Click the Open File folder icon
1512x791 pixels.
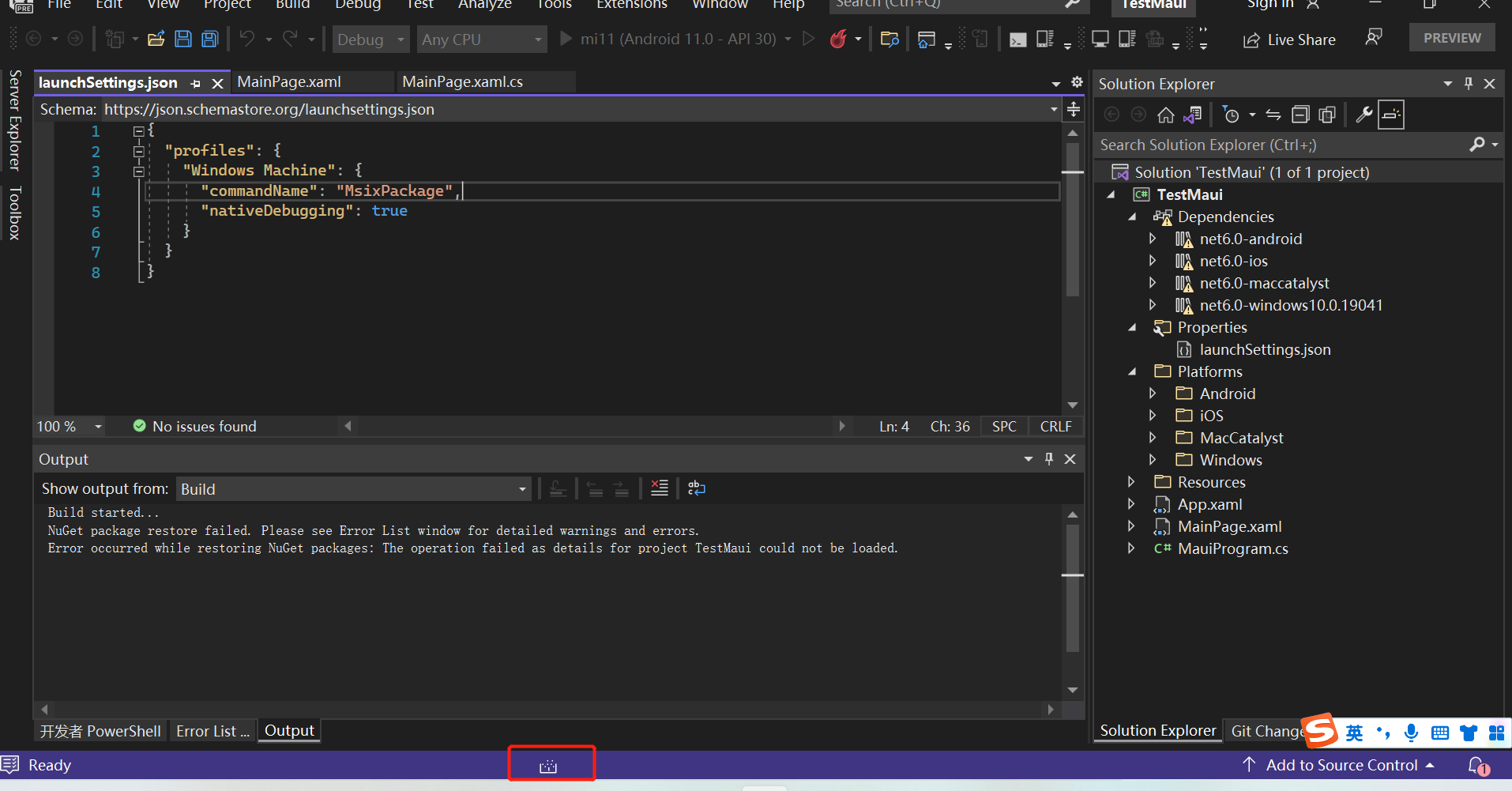(156, 39)
